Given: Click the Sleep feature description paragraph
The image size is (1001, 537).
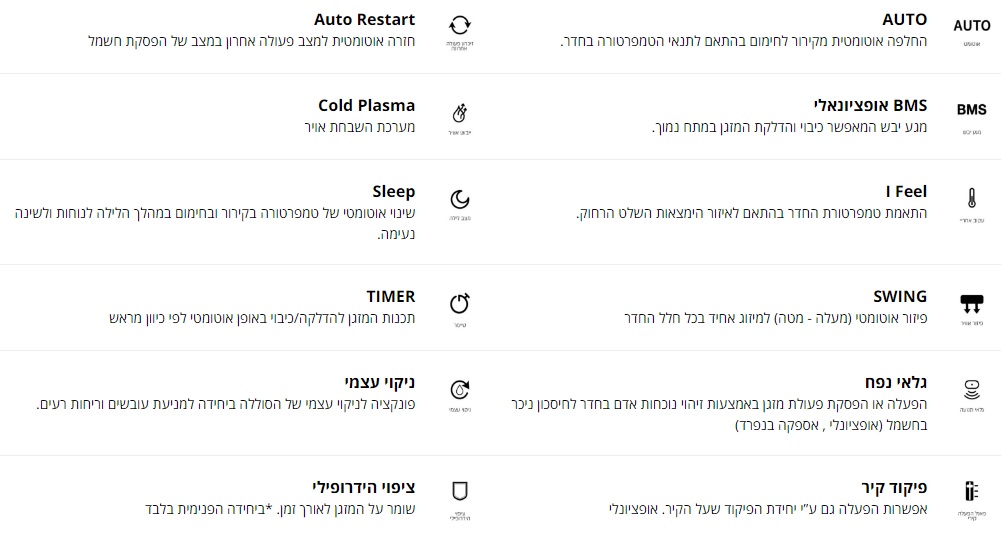Looking at the screenshot, I should (x=214, y=223).
